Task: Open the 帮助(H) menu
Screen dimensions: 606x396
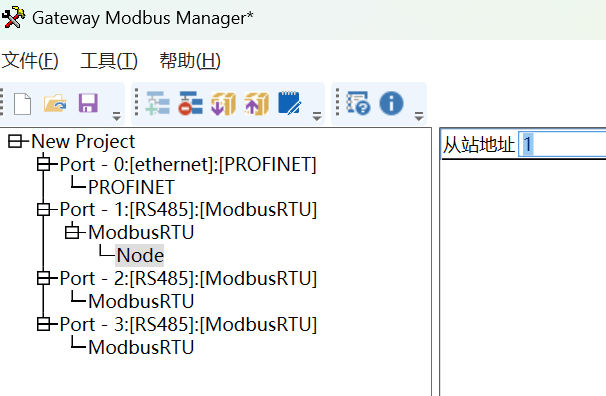Action: pos(190,61)
